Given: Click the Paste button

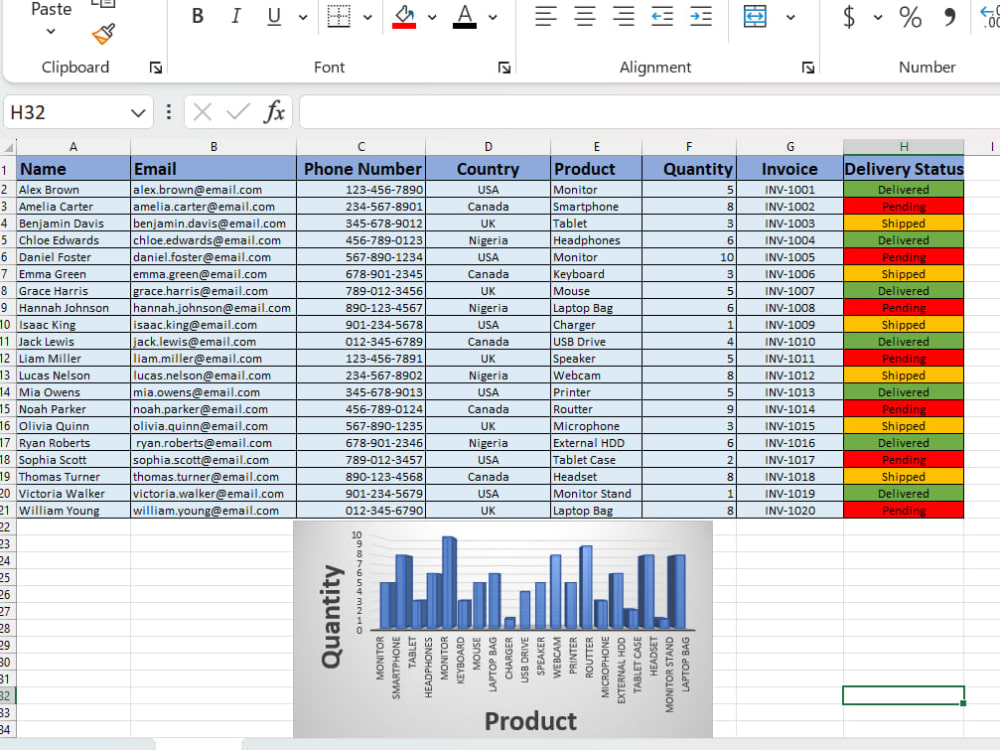Looking at the screenshot, I should pos(51,10).
